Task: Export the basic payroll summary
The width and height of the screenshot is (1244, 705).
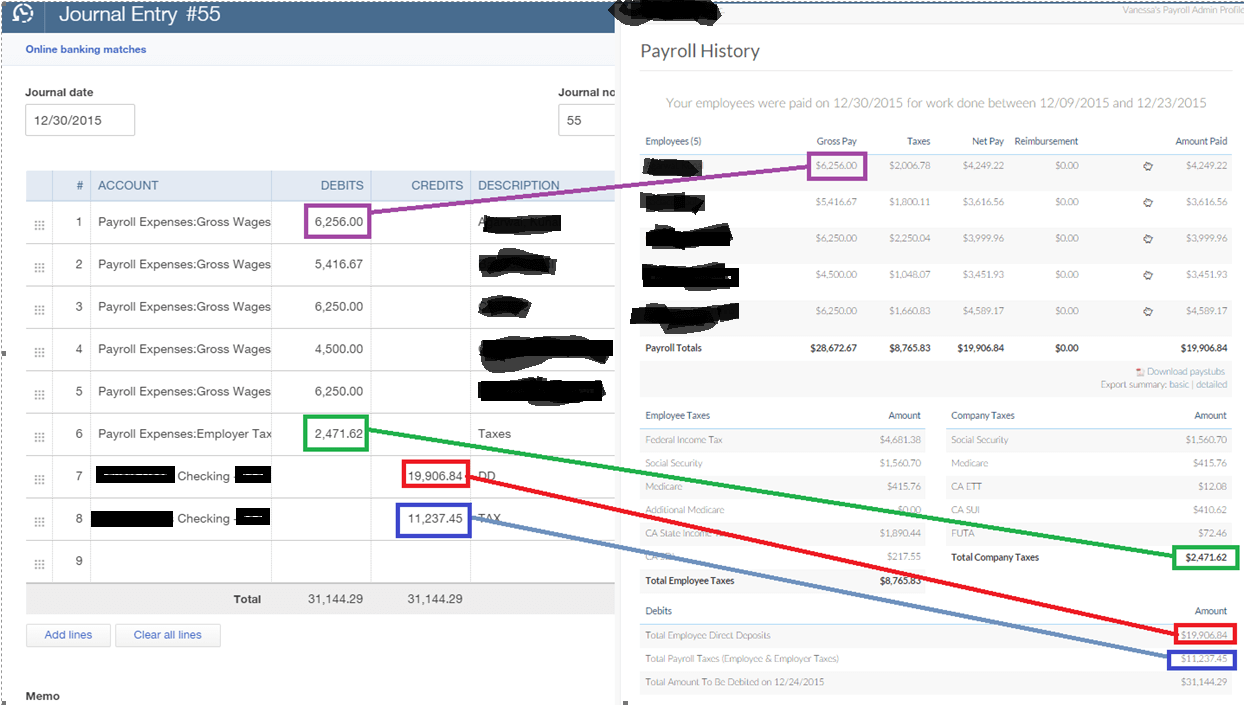Action: coord(1181,384)
